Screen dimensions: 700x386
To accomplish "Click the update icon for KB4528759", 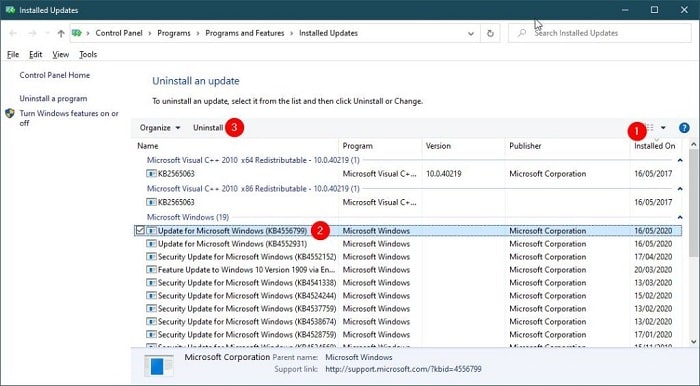I will point(151,335).
